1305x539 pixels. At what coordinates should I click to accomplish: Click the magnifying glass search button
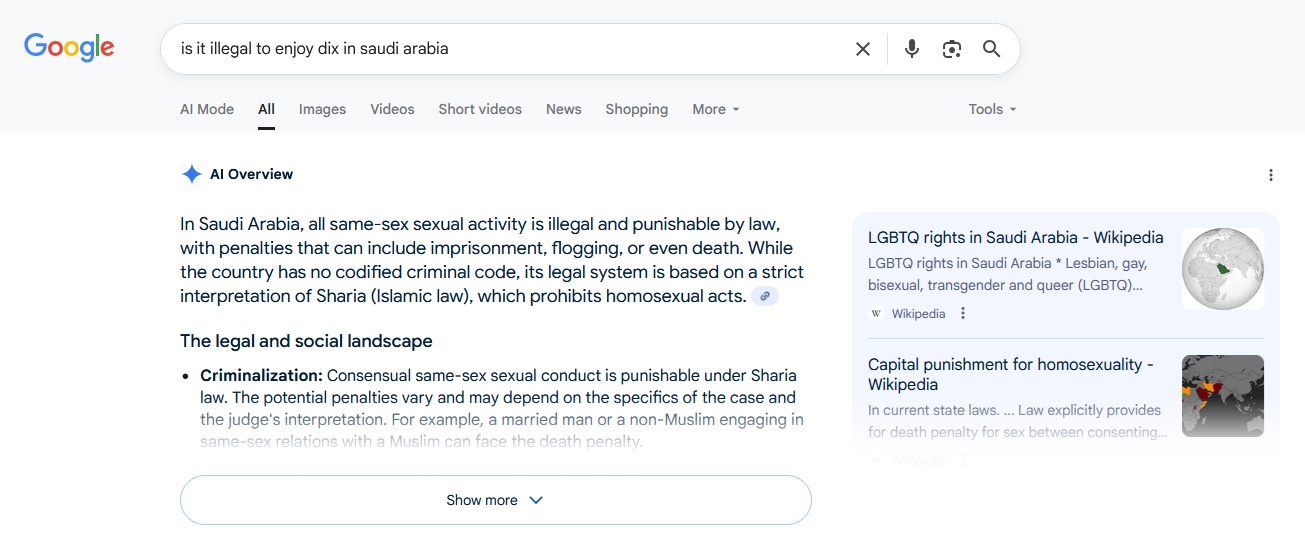point(991,49)
